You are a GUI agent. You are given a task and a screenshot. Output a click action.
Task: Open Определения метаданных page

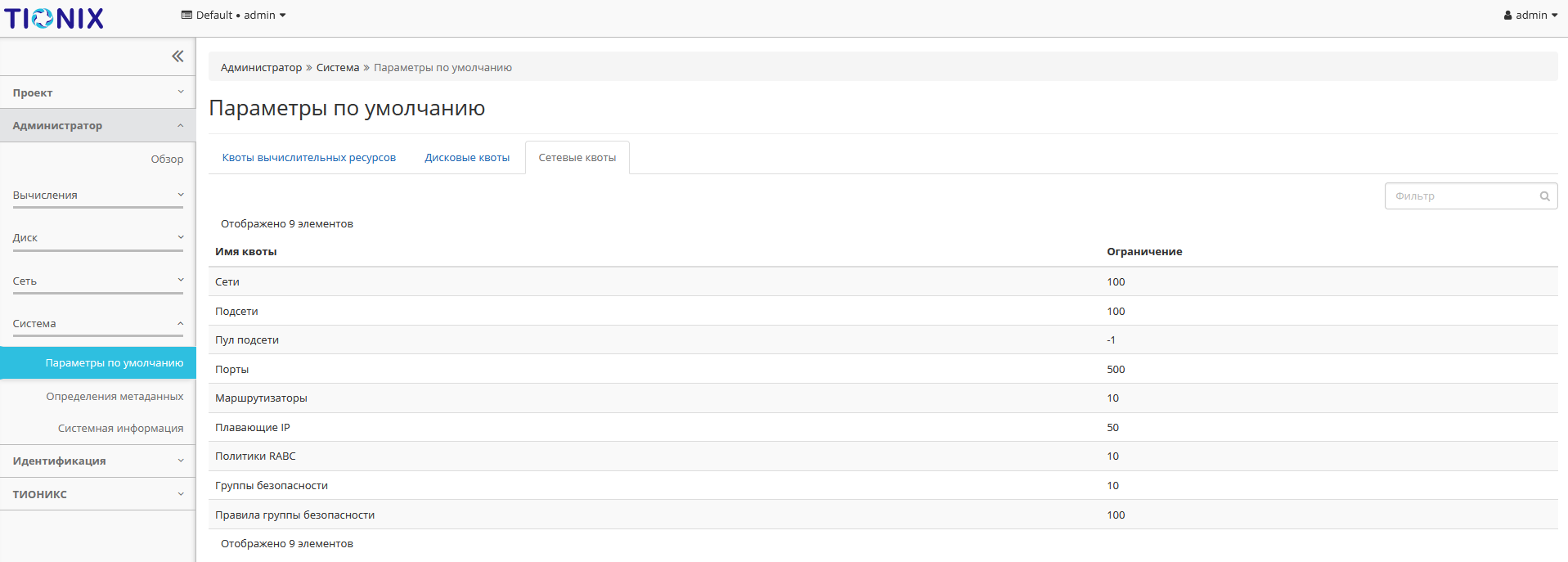115,397
